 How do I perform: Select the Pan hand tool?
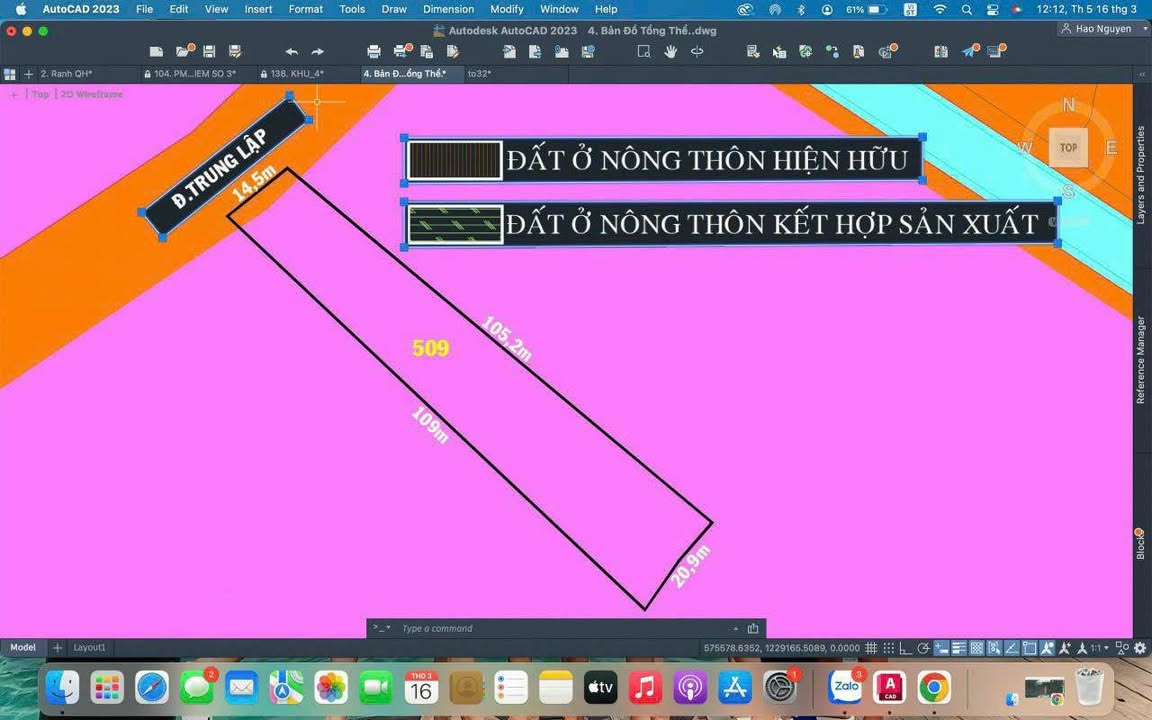(670, 51)
